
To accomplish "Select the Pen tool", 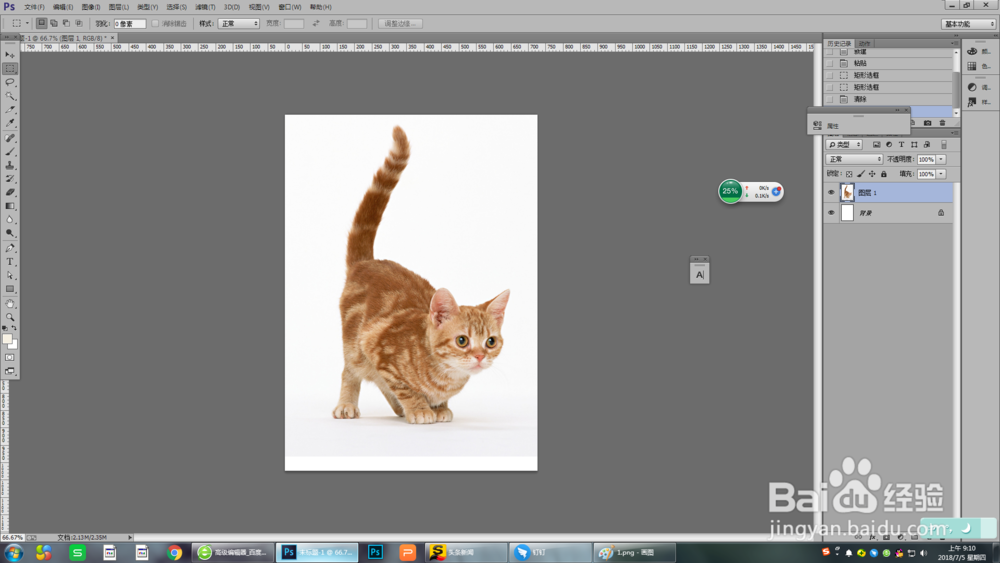I will (x=10, y=248).
